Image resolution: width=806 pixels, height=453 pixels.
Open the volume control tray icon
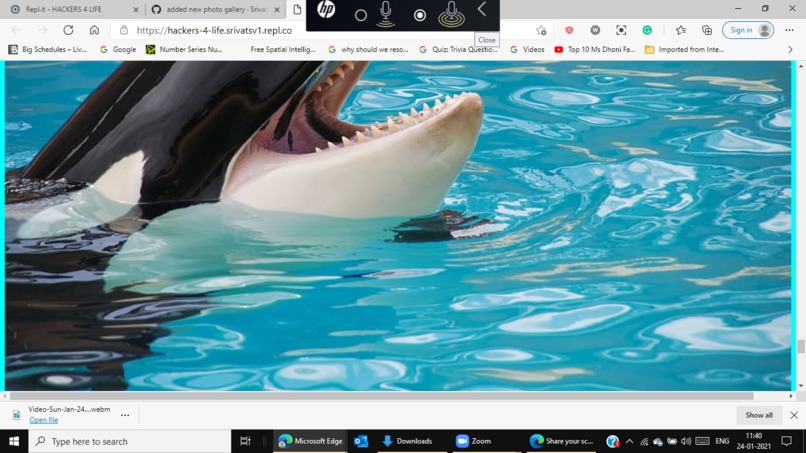tap(686, 441)
